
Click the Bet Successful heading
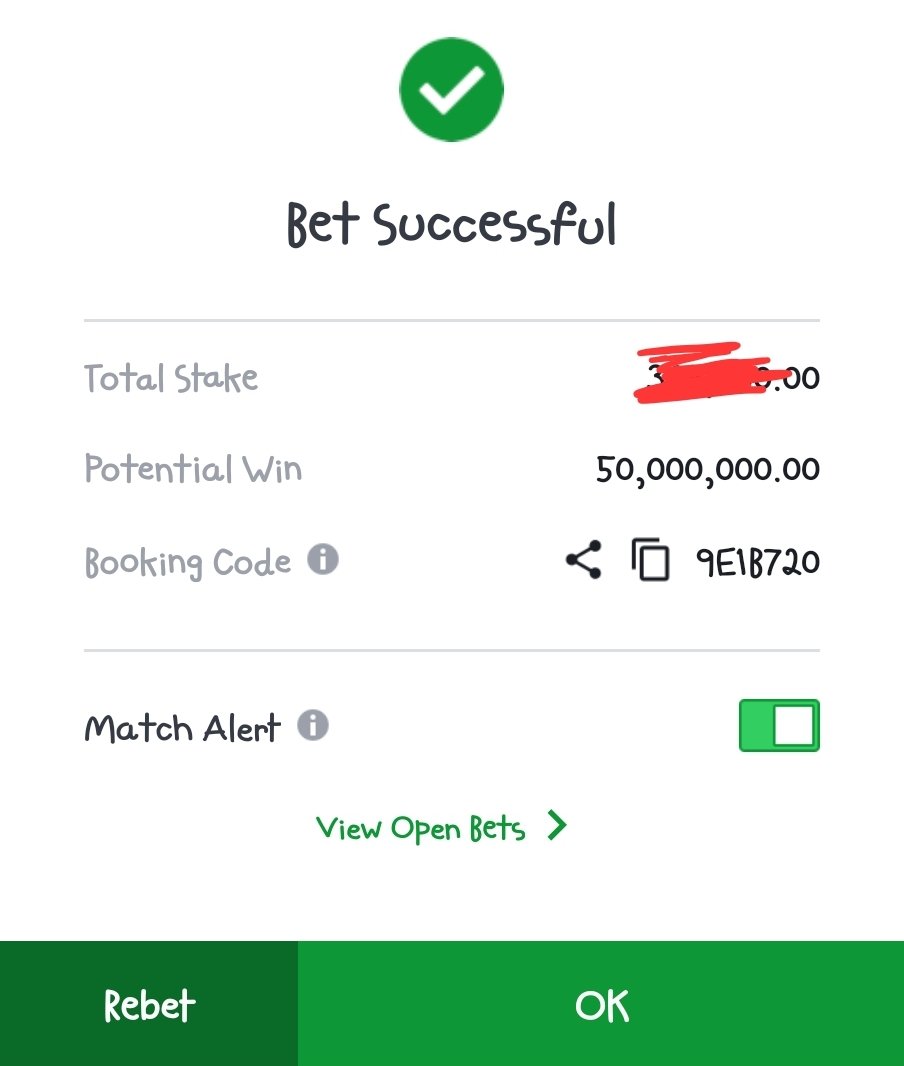[451, 224]
